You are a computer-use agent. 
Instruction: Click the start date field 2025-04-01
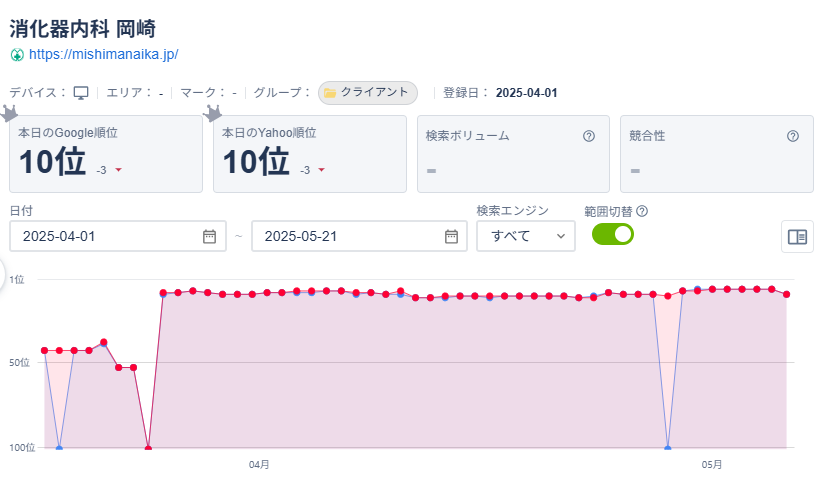click(118, 236)
